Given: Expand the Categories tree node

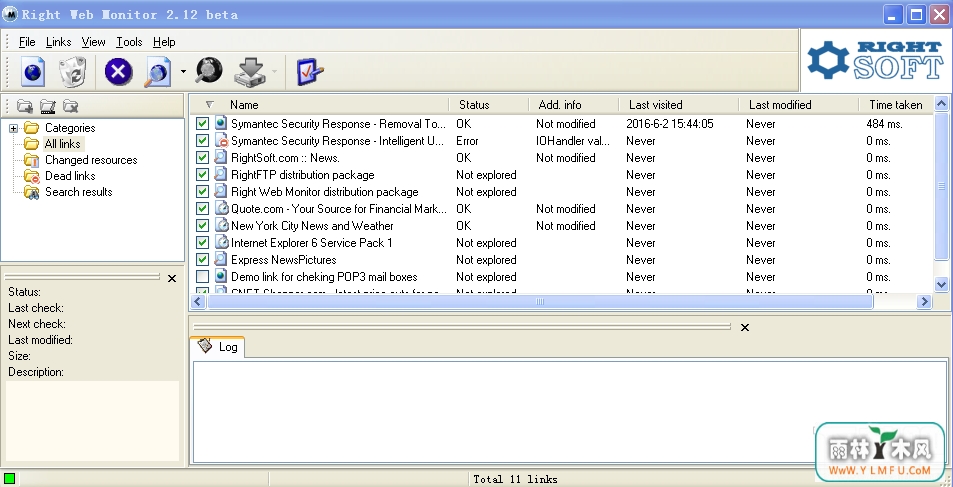Looking at the screenshot, I should coord(13,128).
